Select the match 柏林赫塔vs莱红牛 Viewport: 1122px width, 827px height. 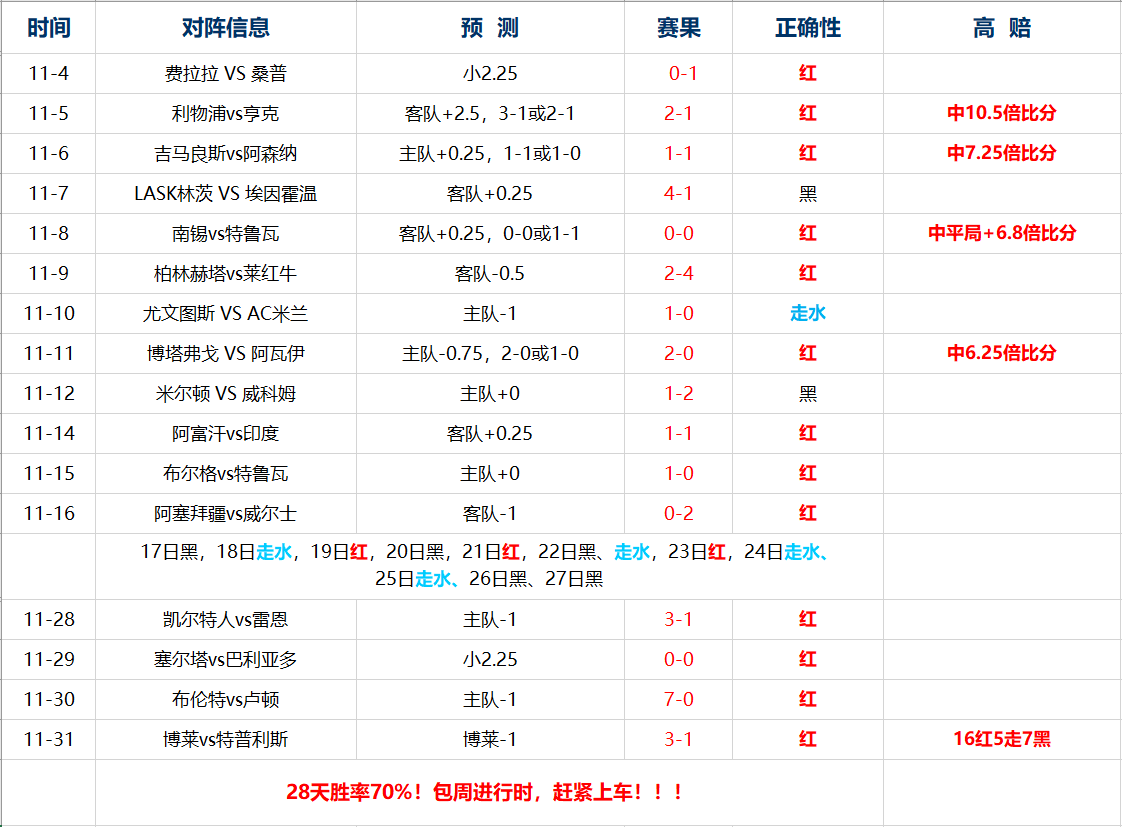tap(225, 273)
